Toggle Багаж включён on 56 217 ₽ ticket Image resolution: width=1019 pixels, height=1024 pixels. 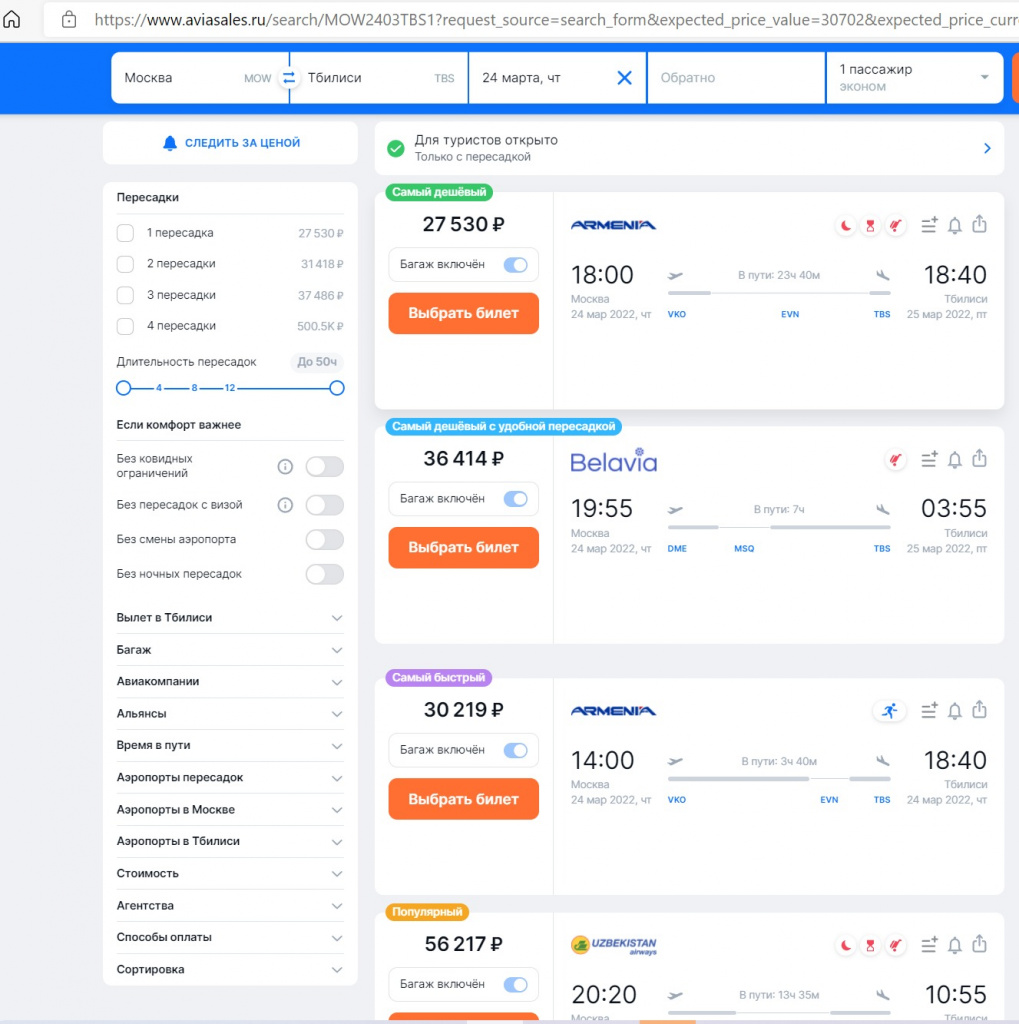tap(515, 984)
